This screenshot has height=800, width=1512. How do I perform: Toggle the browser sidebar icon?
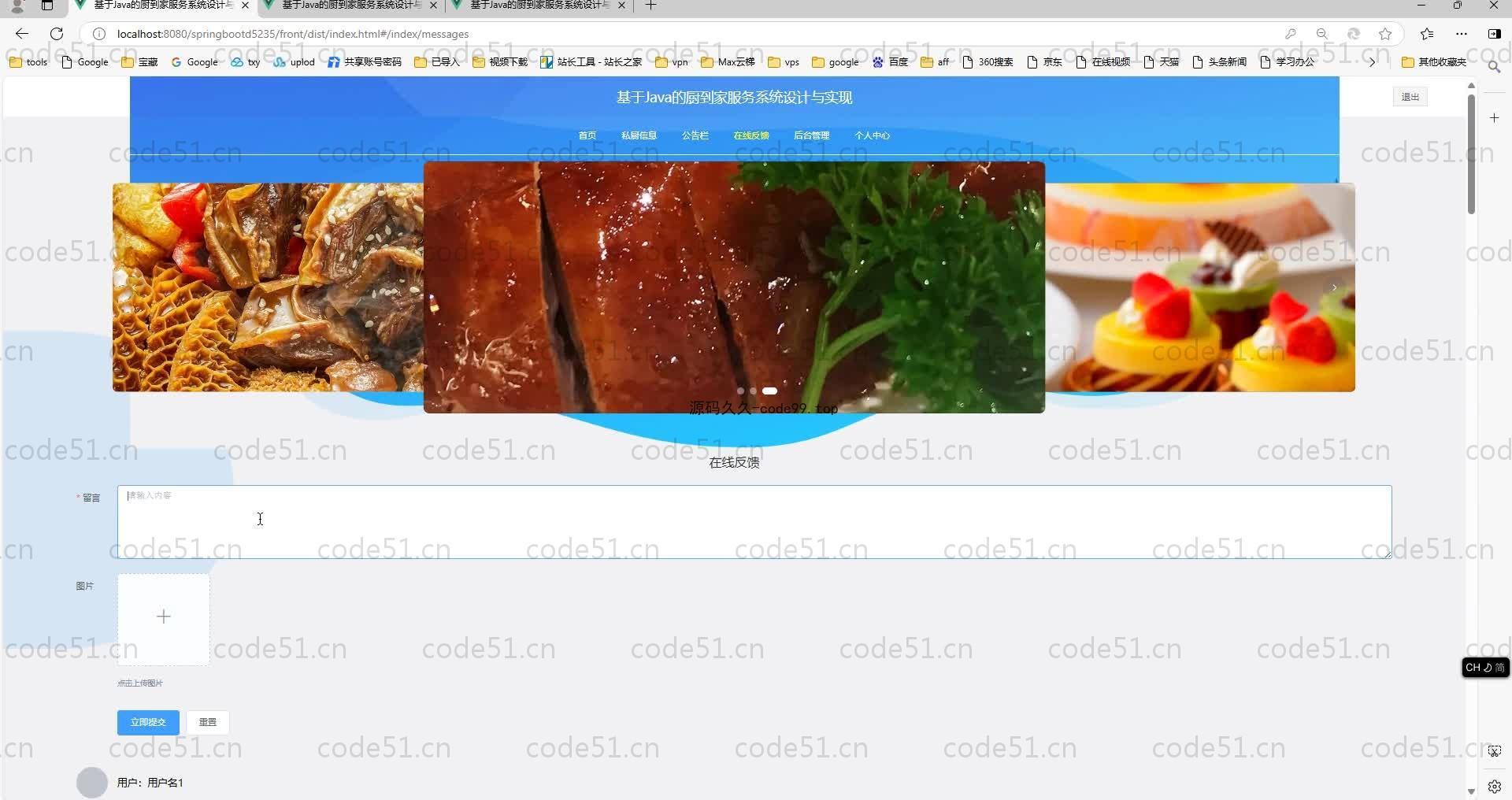[1494, 34]
